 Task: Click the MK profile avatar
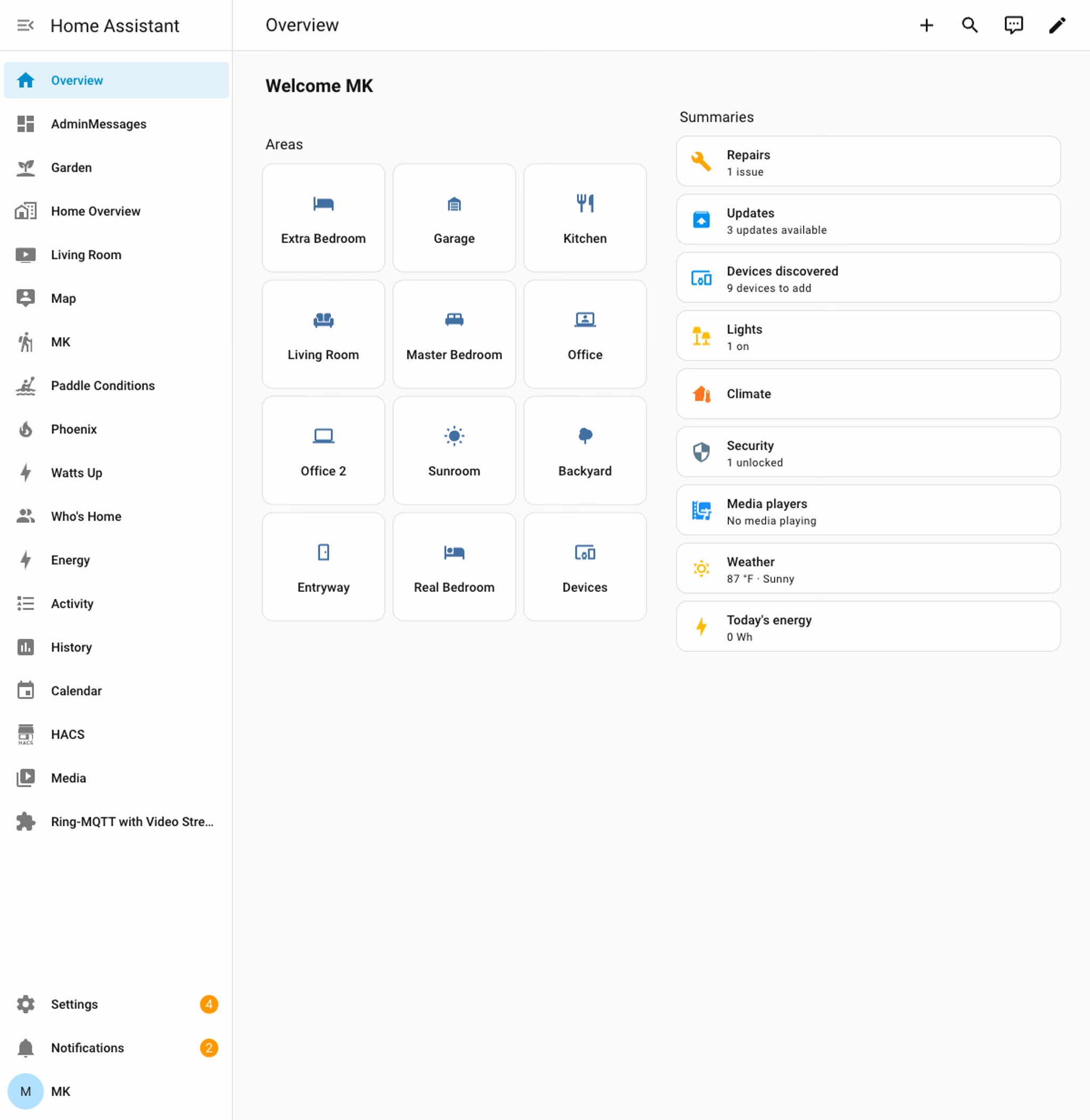(x=25, y=1091)
